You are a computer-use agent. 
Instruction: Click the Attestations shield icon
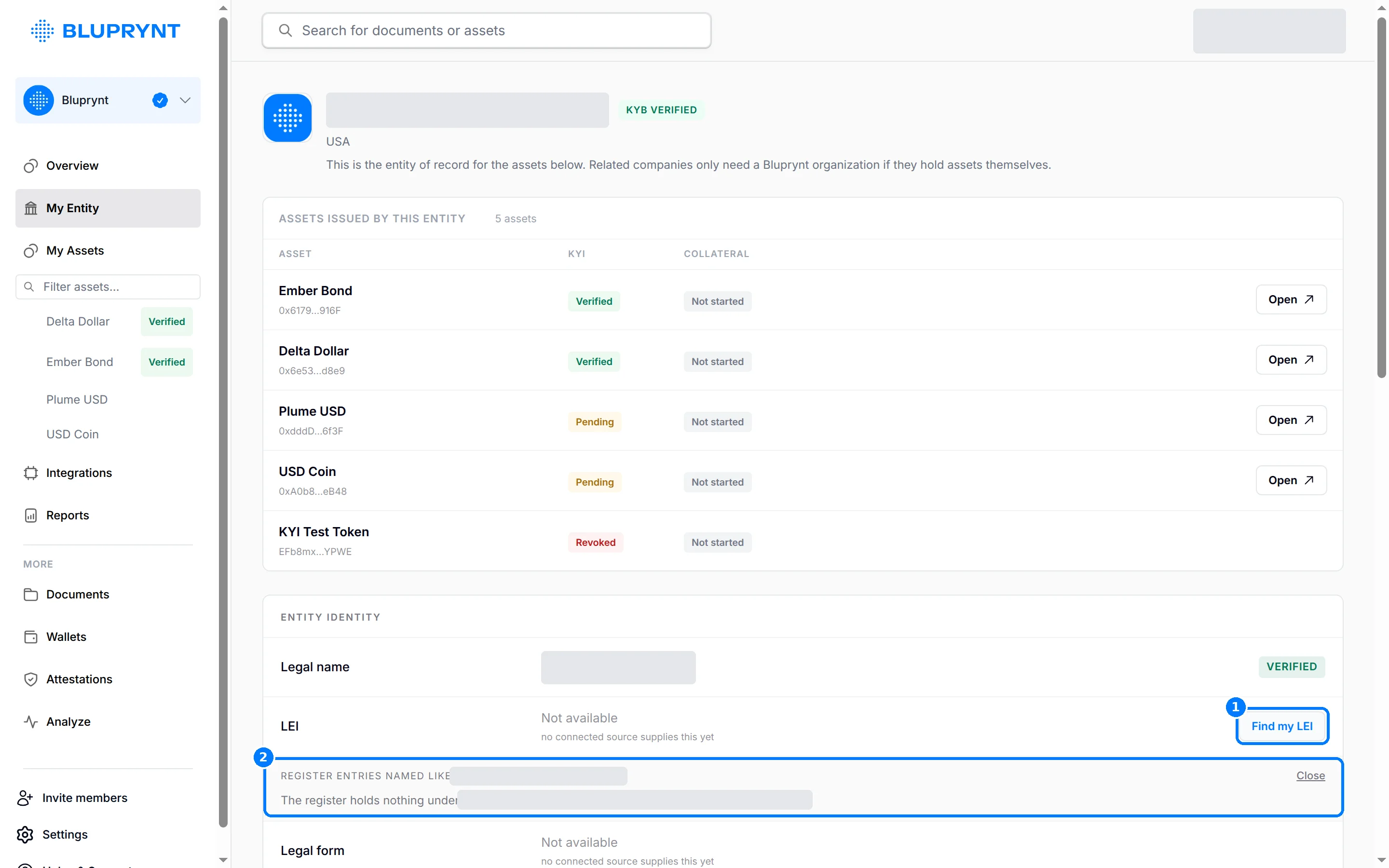tap(30, 680)
